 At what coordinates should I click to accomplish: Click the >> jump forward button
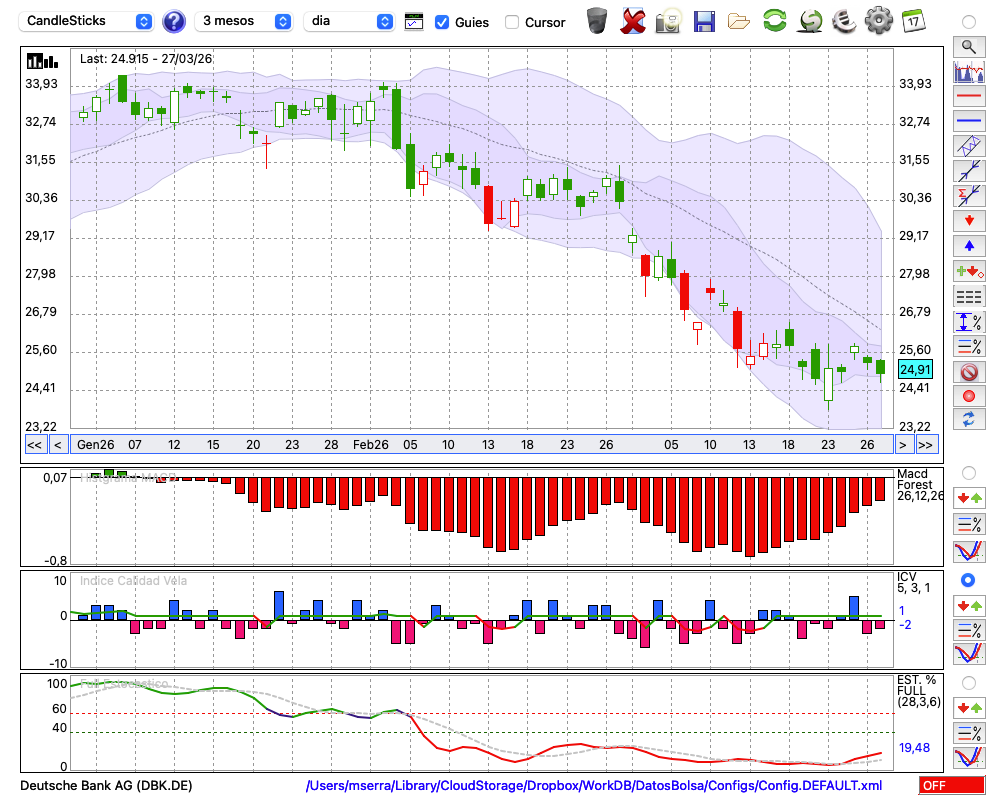click(926, 444)
